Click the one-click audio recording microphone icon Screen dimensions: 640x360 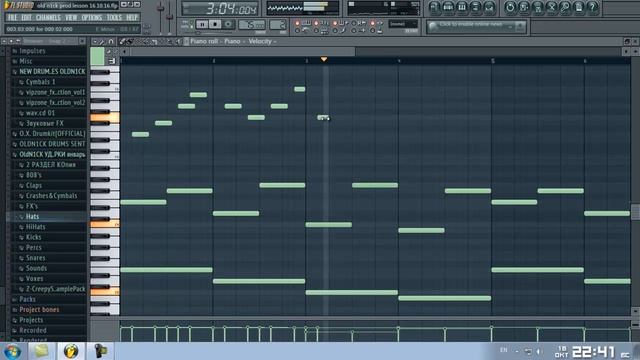tap(565, 8)
